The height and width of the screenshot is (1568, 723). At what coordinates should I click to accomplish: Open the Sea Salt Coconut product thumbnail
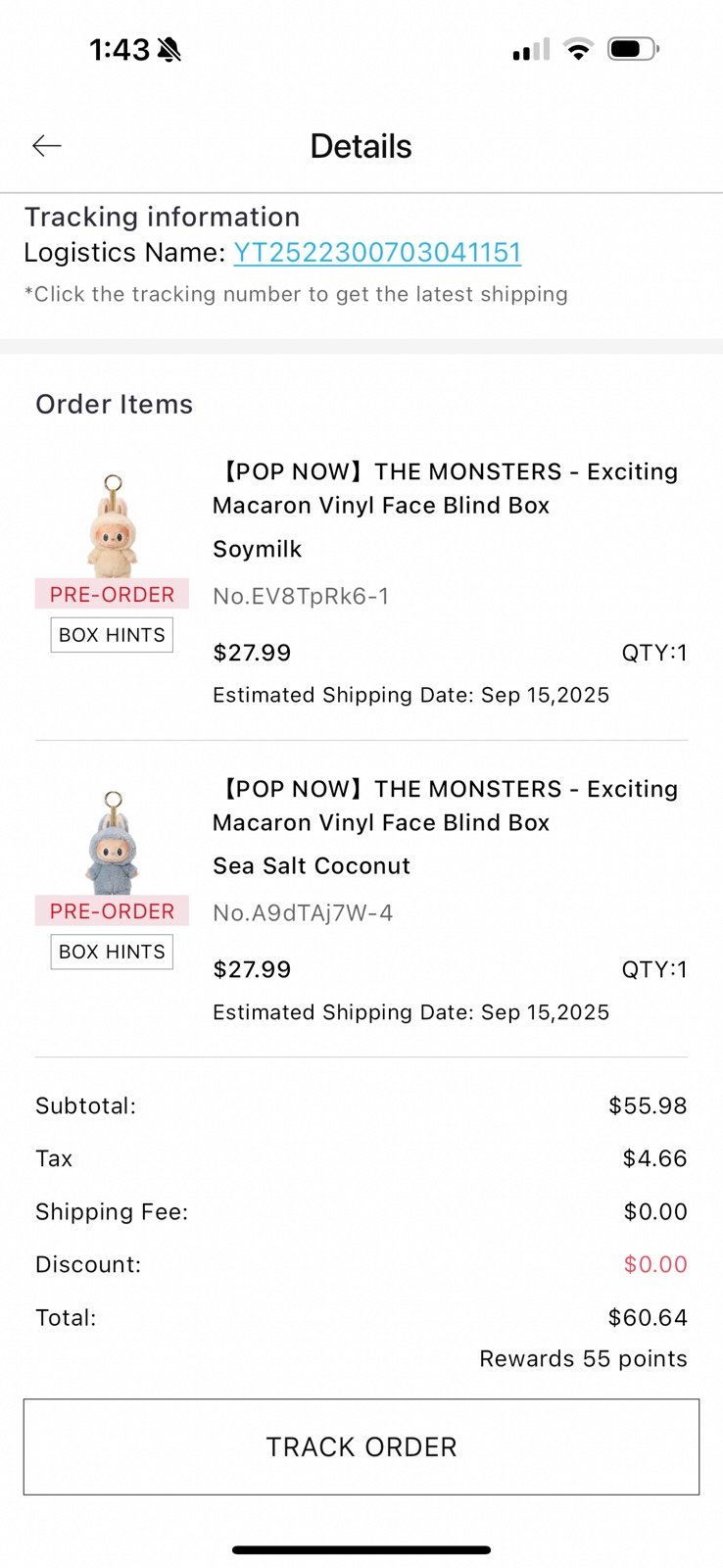click(x=112, y=842)
